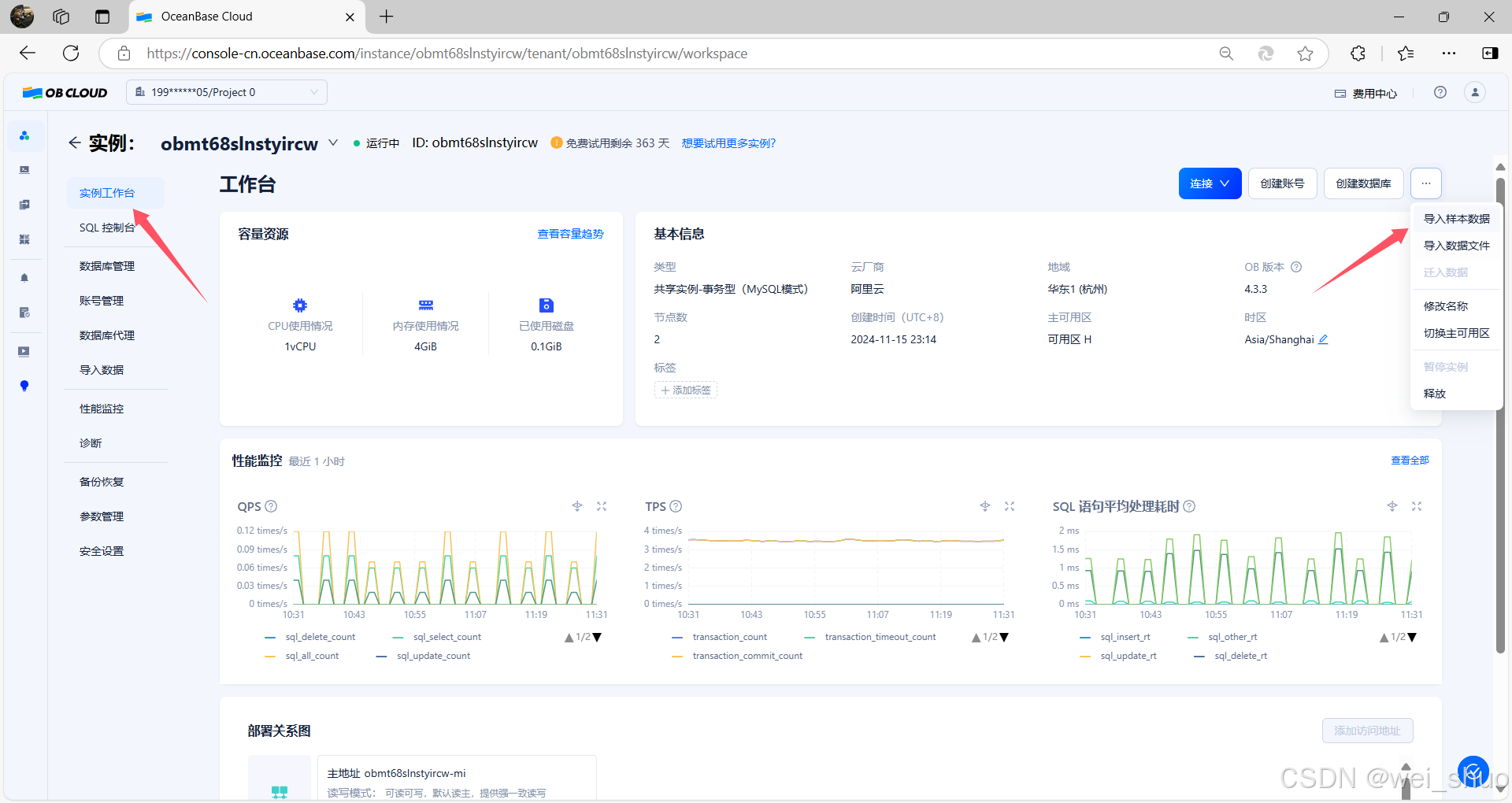The image size is (1512, 803).
Task: Click the help question mark in header
Action: [x=1440, y=92]
